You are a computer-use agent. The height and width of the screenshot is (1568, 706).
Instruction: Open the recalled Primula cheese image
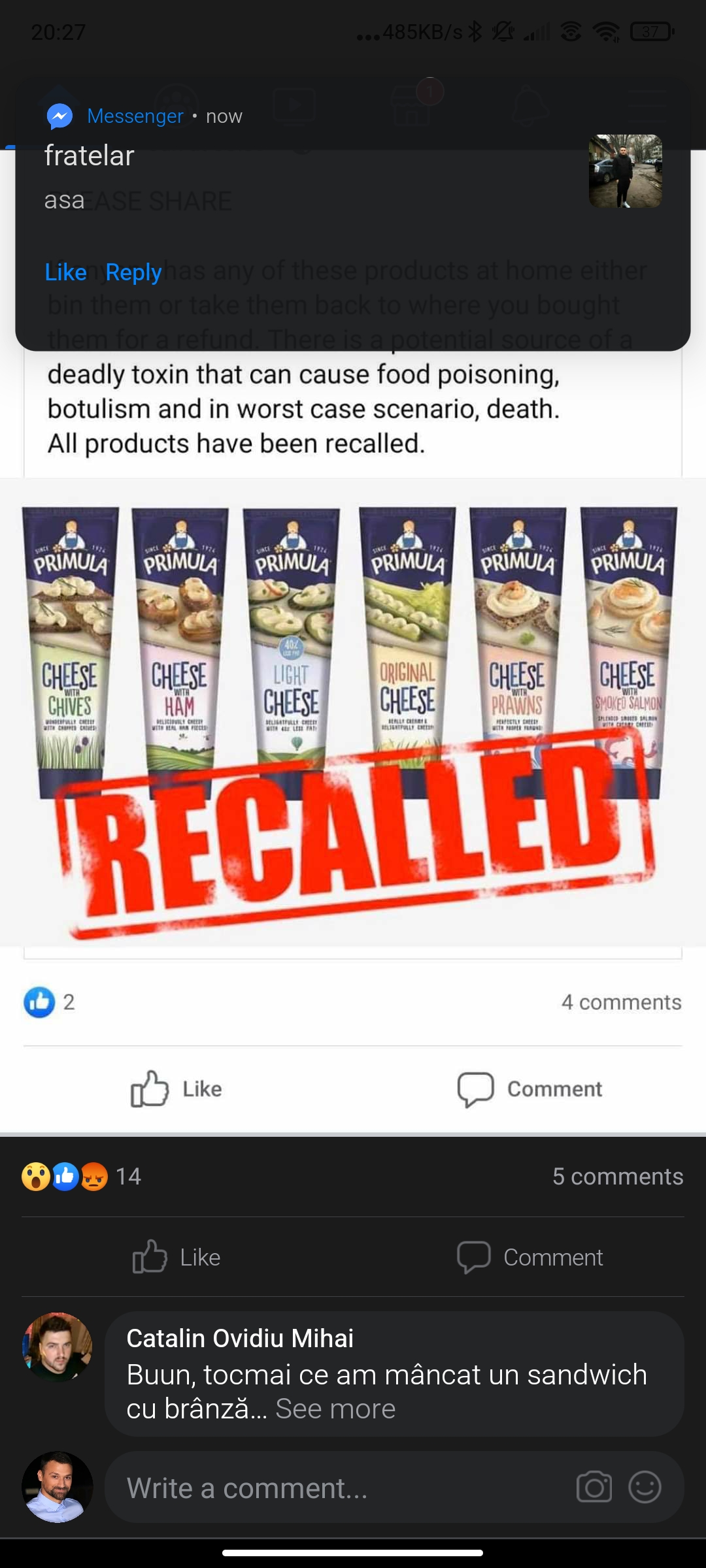point(353,712)
